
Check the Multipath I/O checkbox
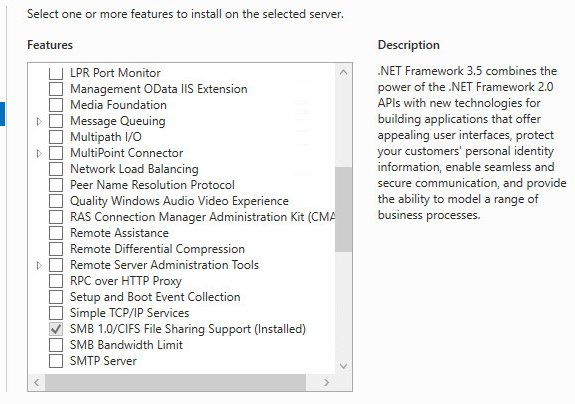(x=56, y=137)
